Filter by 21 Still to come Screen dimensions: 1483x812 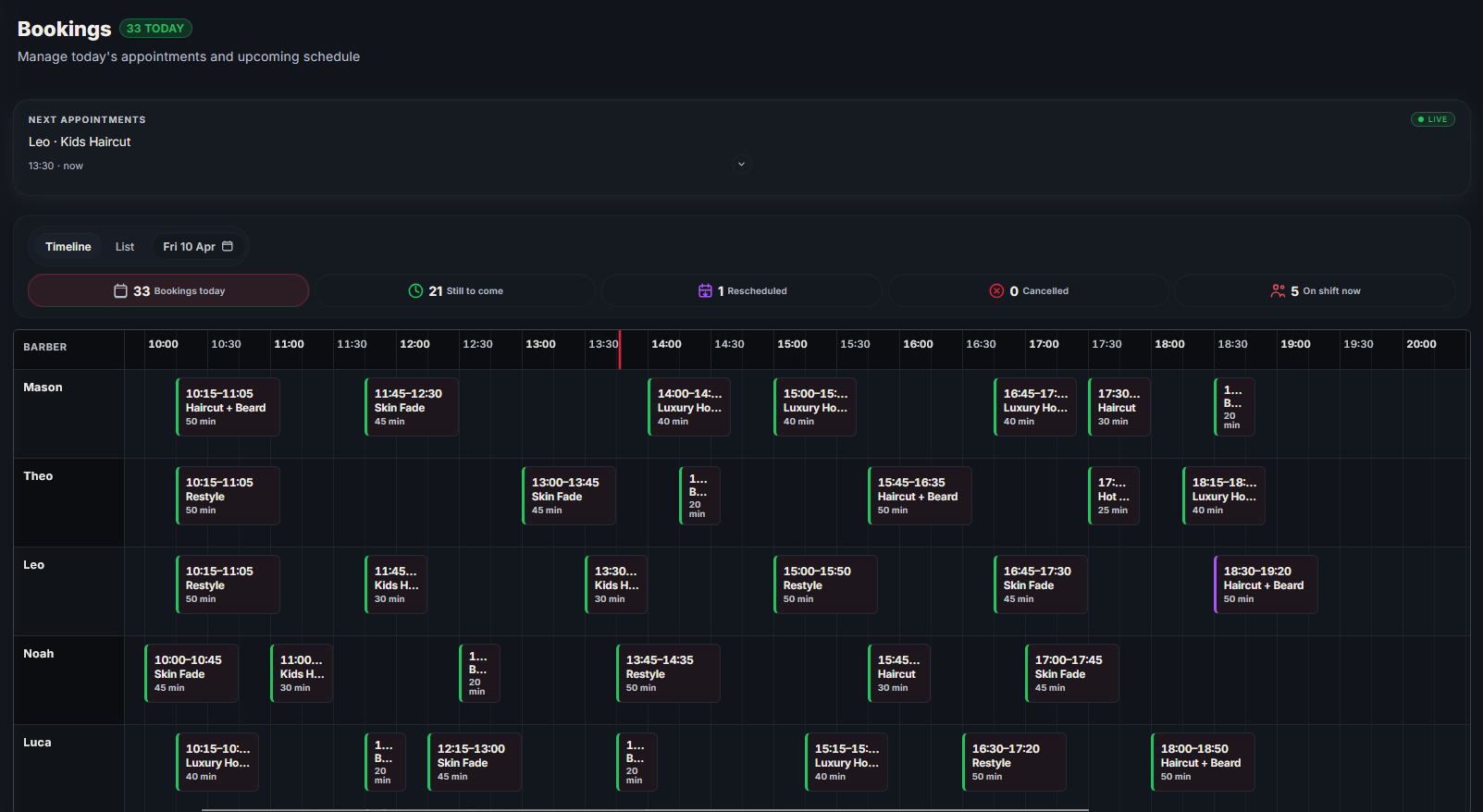(x=455, y=291)
